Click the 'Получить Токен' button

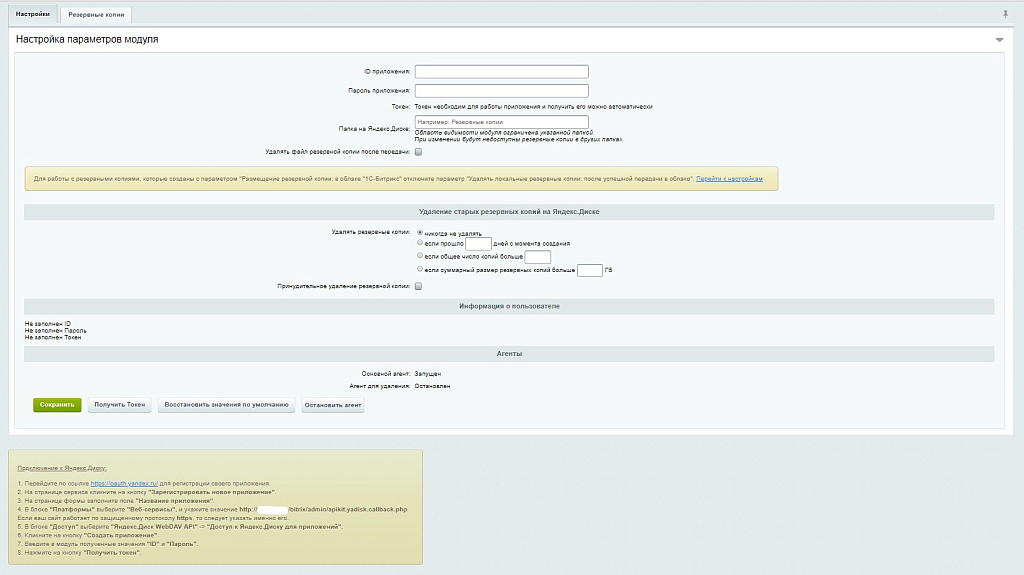click(x=119, y=405)
